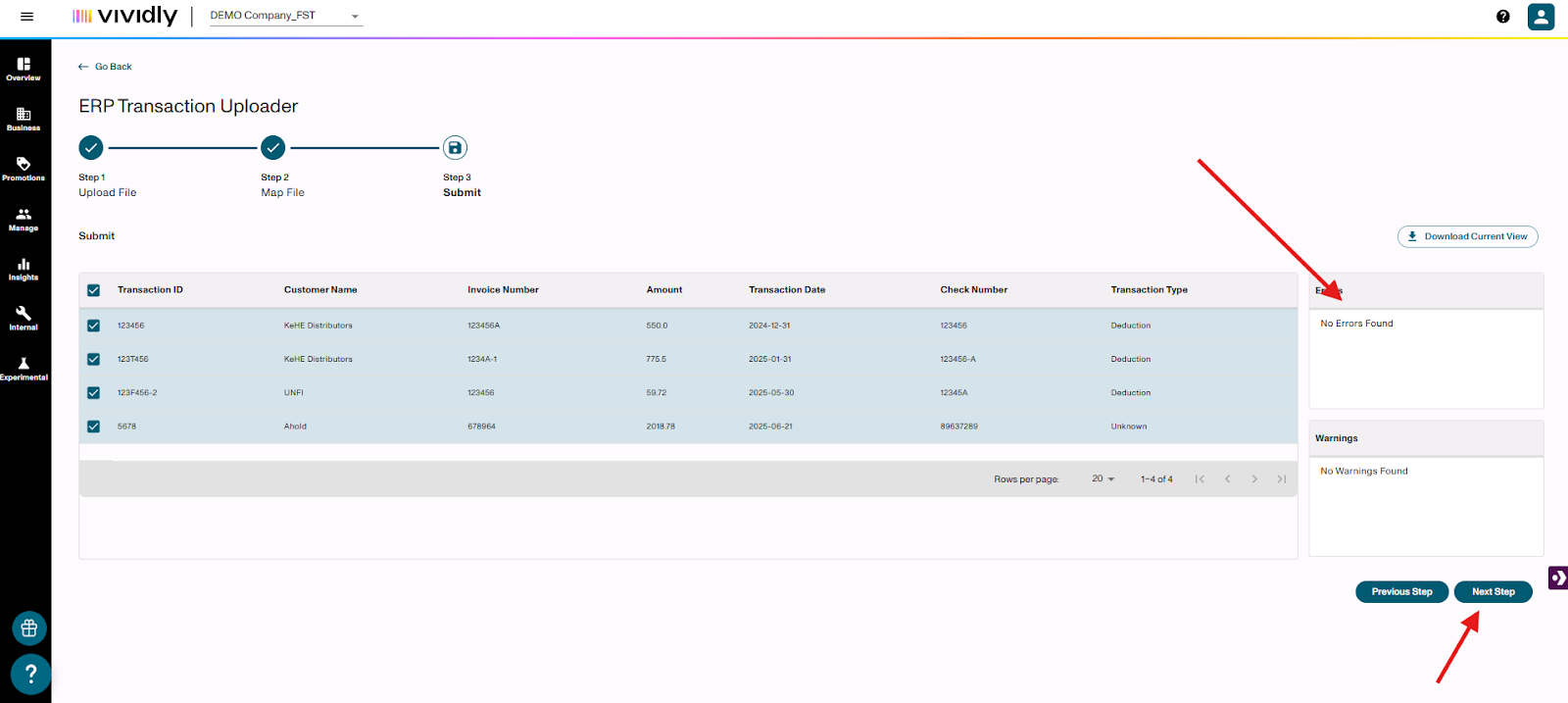Screen dimensions: 1568x703
Task: Open the hamburger navigation menu
Action: tap(26, 17)
